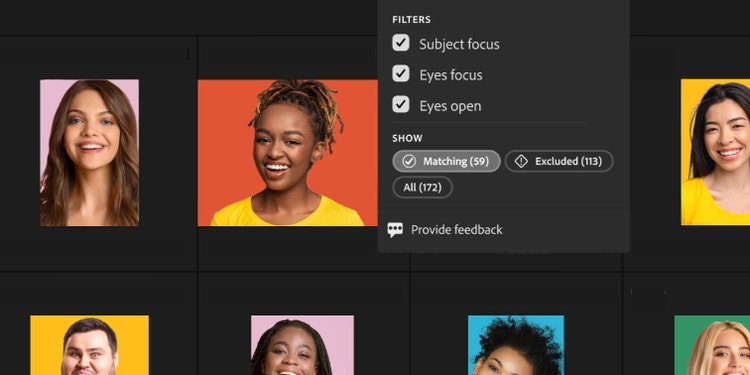Uncheck the Eyes open filter
Screen dimensions: 750x375
point(401,104)
